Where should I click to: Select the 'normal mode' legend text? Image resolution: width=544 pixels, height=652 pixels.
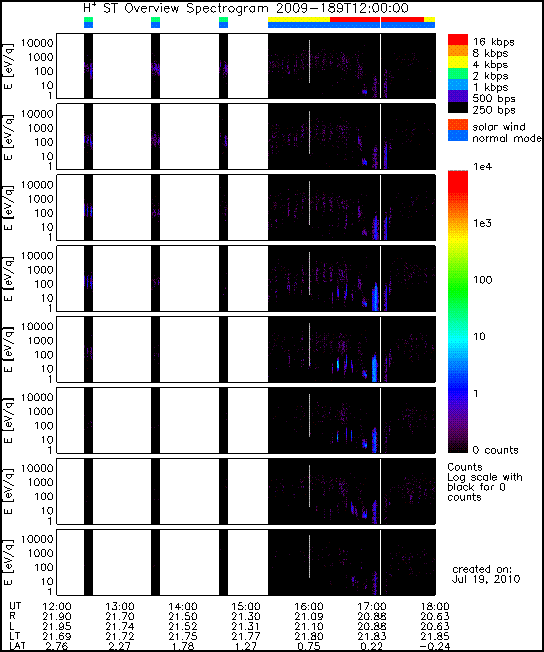tap(507, 138)
